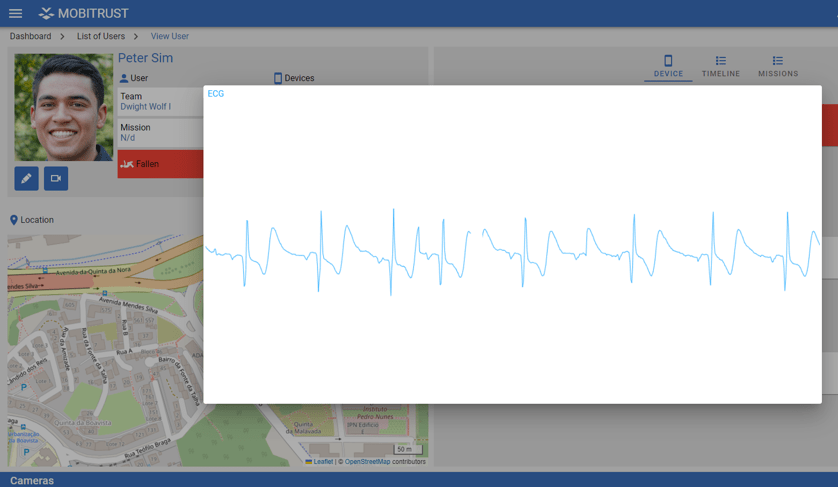
Task: Click the Devices phone icon
Action: (x=278, y=78)
